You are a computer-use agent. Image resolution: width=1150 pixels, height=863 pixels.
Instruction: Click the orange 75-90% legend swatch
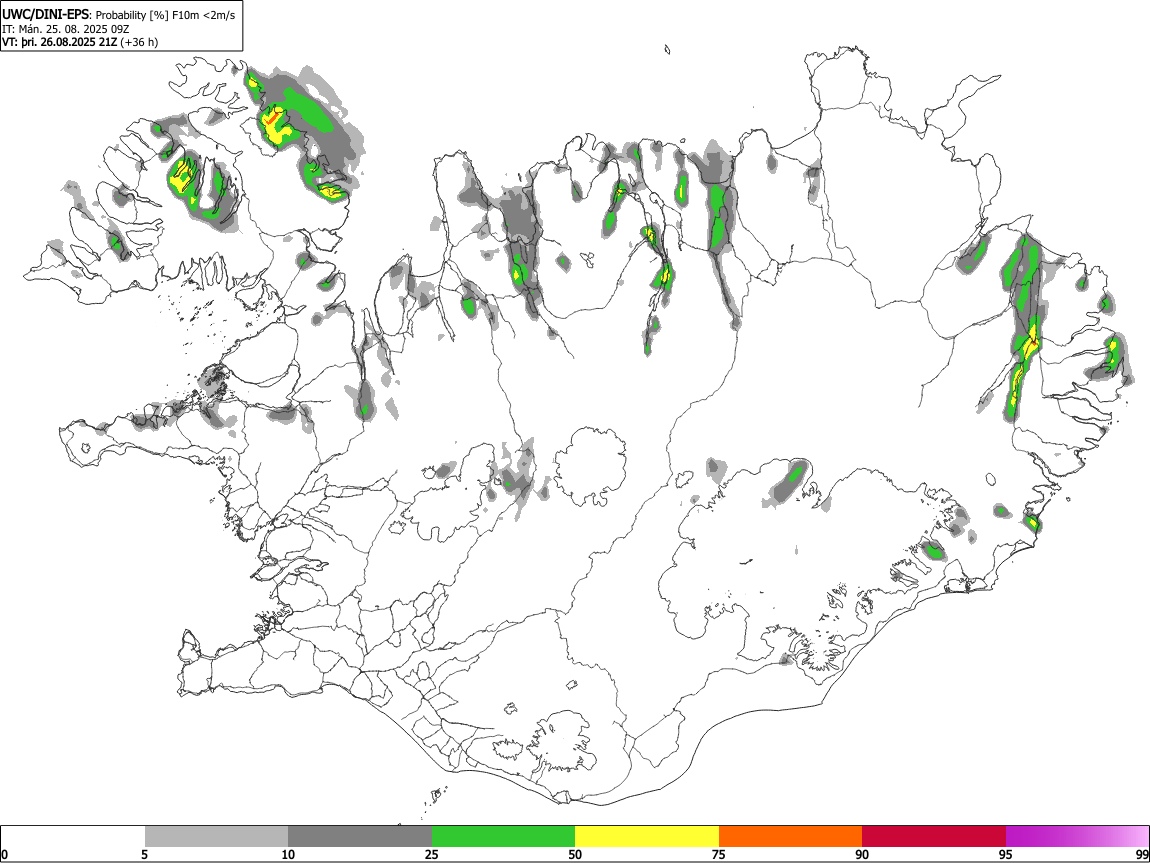tap(790, 836)
